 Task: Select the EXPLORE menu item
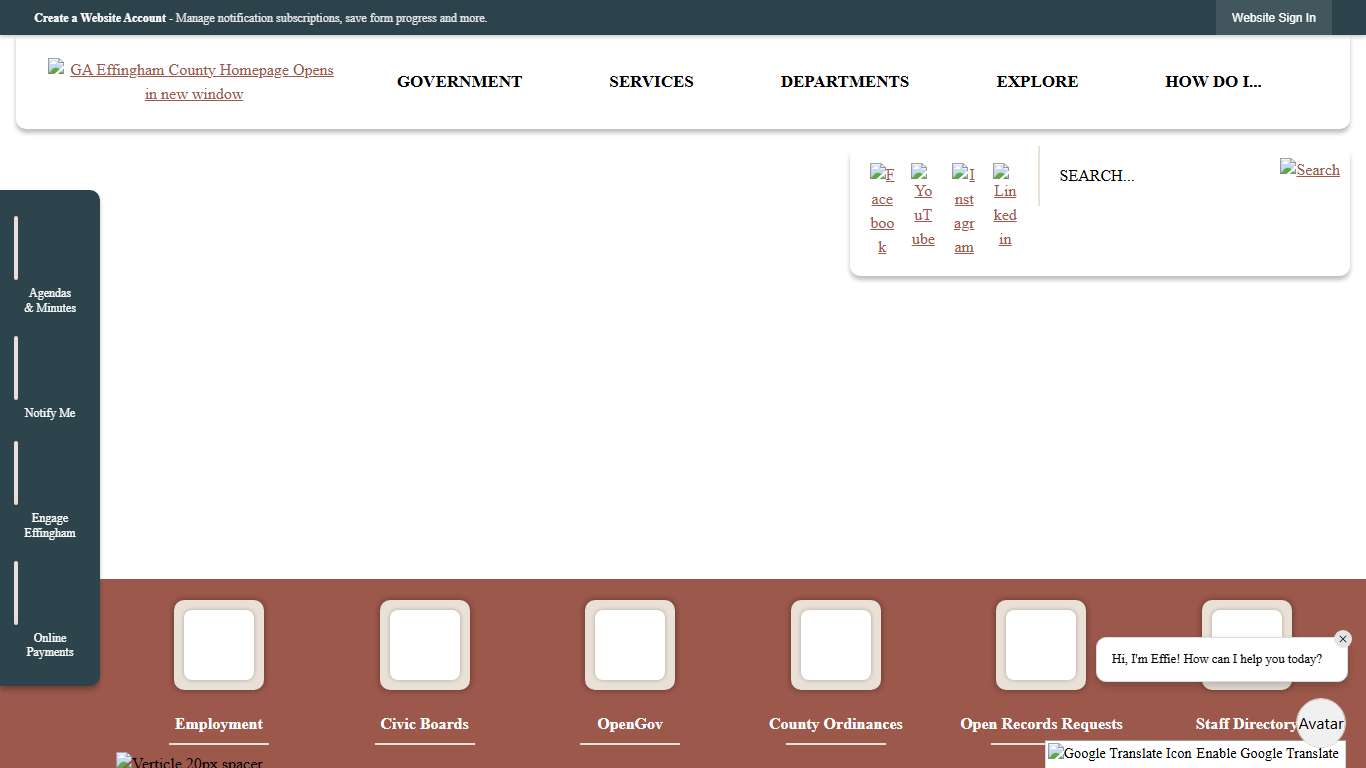1037,82
